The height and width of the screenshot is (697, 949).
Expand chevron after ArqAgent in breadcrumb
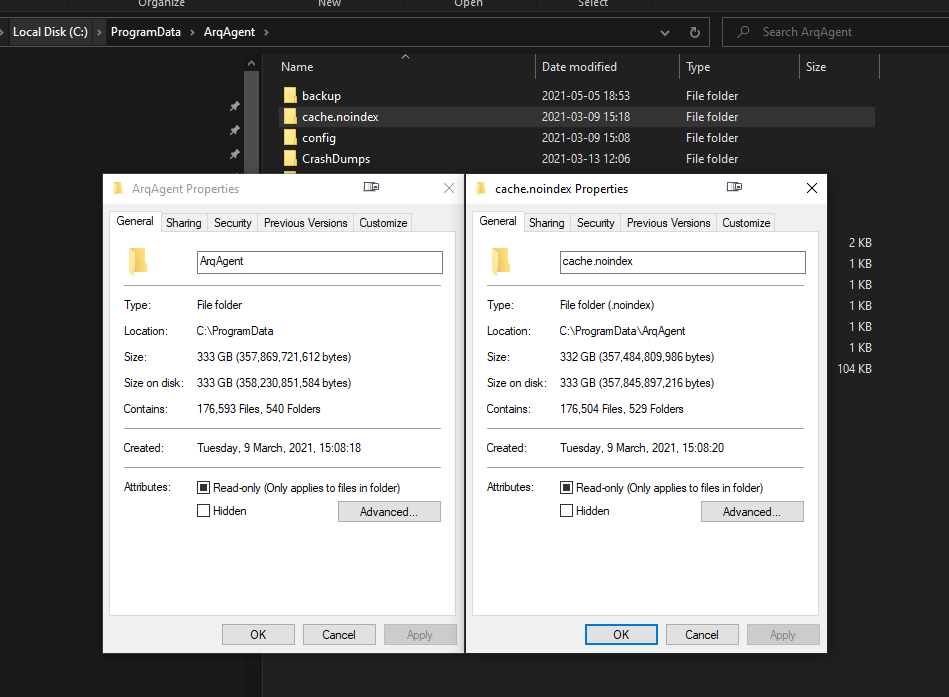point(266,32)
